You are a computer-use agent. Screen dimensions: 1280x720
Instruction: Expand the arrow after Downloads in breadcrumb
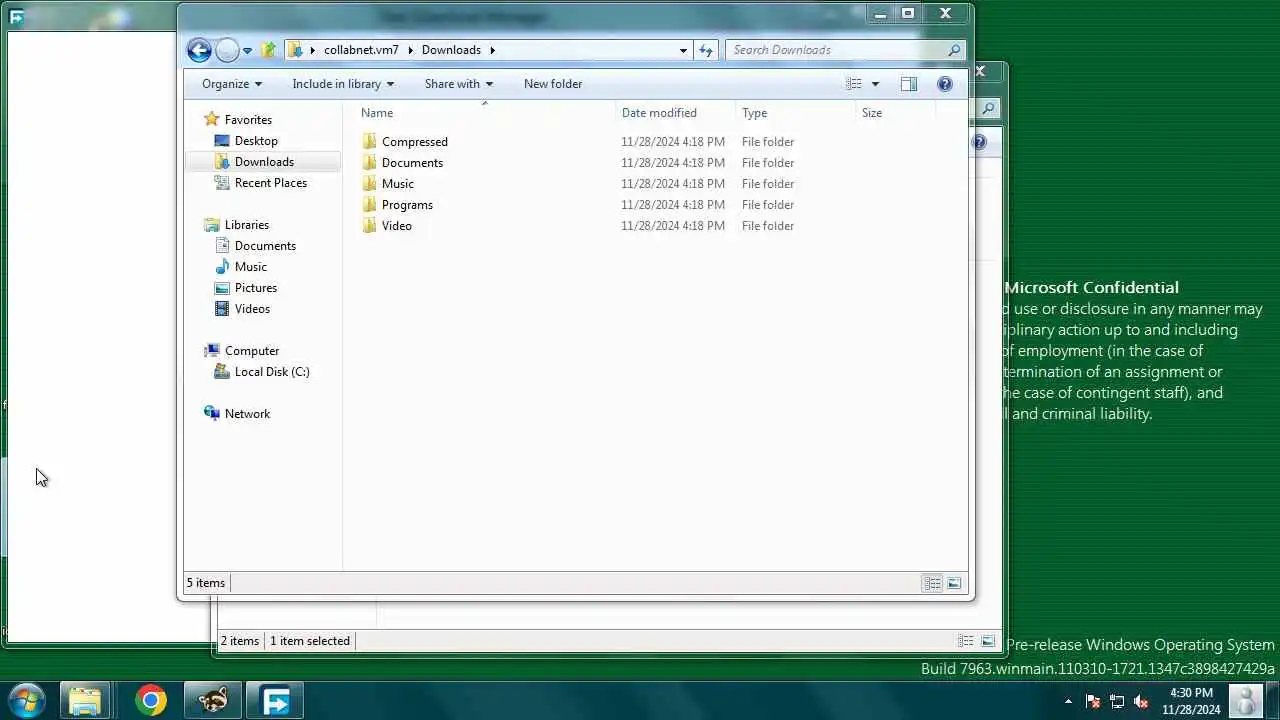click(492, 50)
